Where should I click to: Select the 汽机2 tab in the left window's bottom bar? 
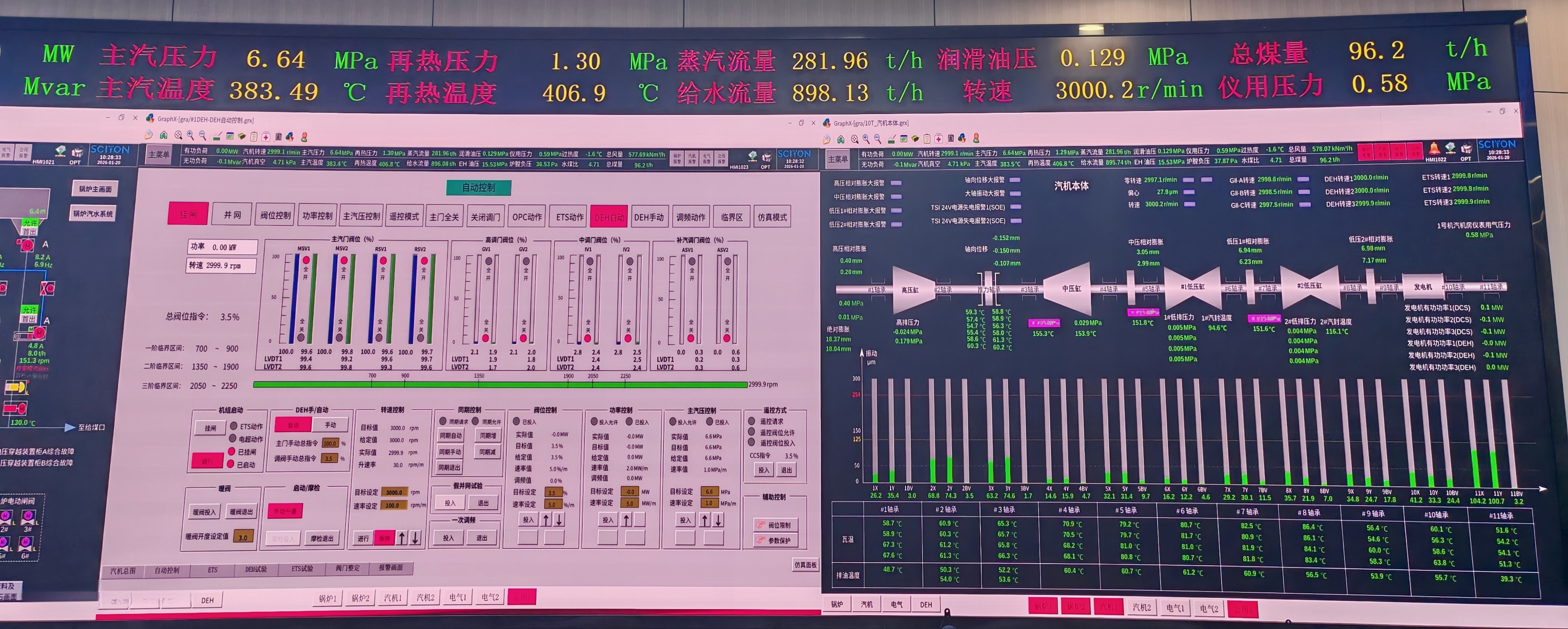pos(425,597)
